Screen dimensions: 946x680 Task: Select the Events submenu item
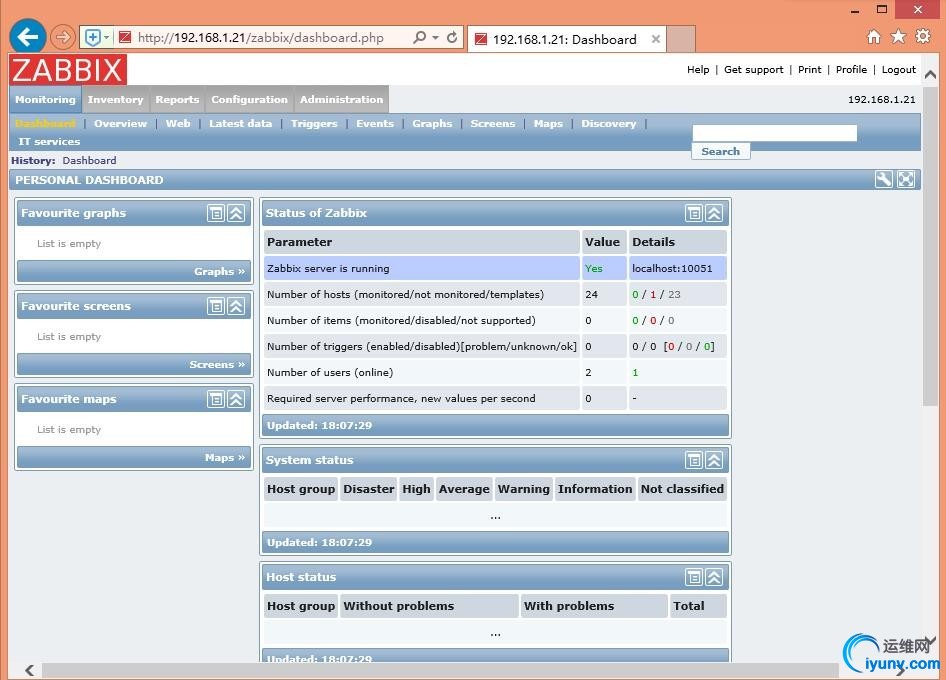[375, 124]
